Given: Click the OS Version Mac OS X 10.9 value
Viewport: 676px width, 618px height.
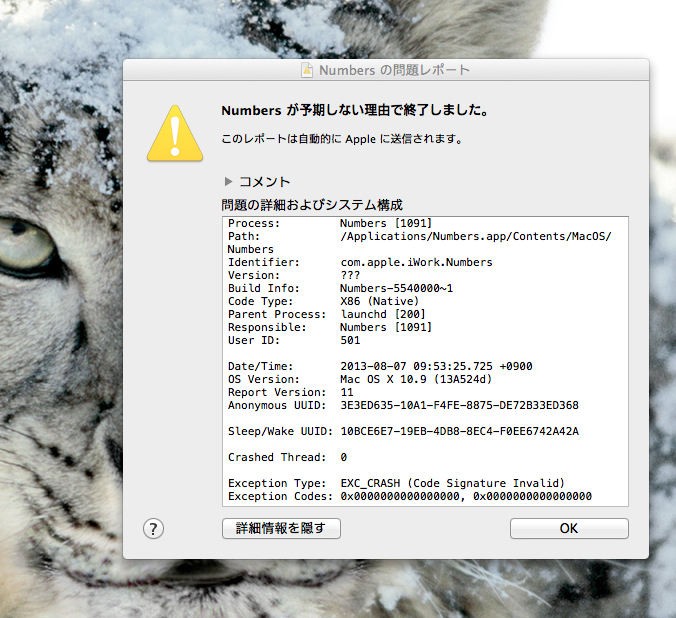Looking at the screenshot, I should click(x=416, y=379).
